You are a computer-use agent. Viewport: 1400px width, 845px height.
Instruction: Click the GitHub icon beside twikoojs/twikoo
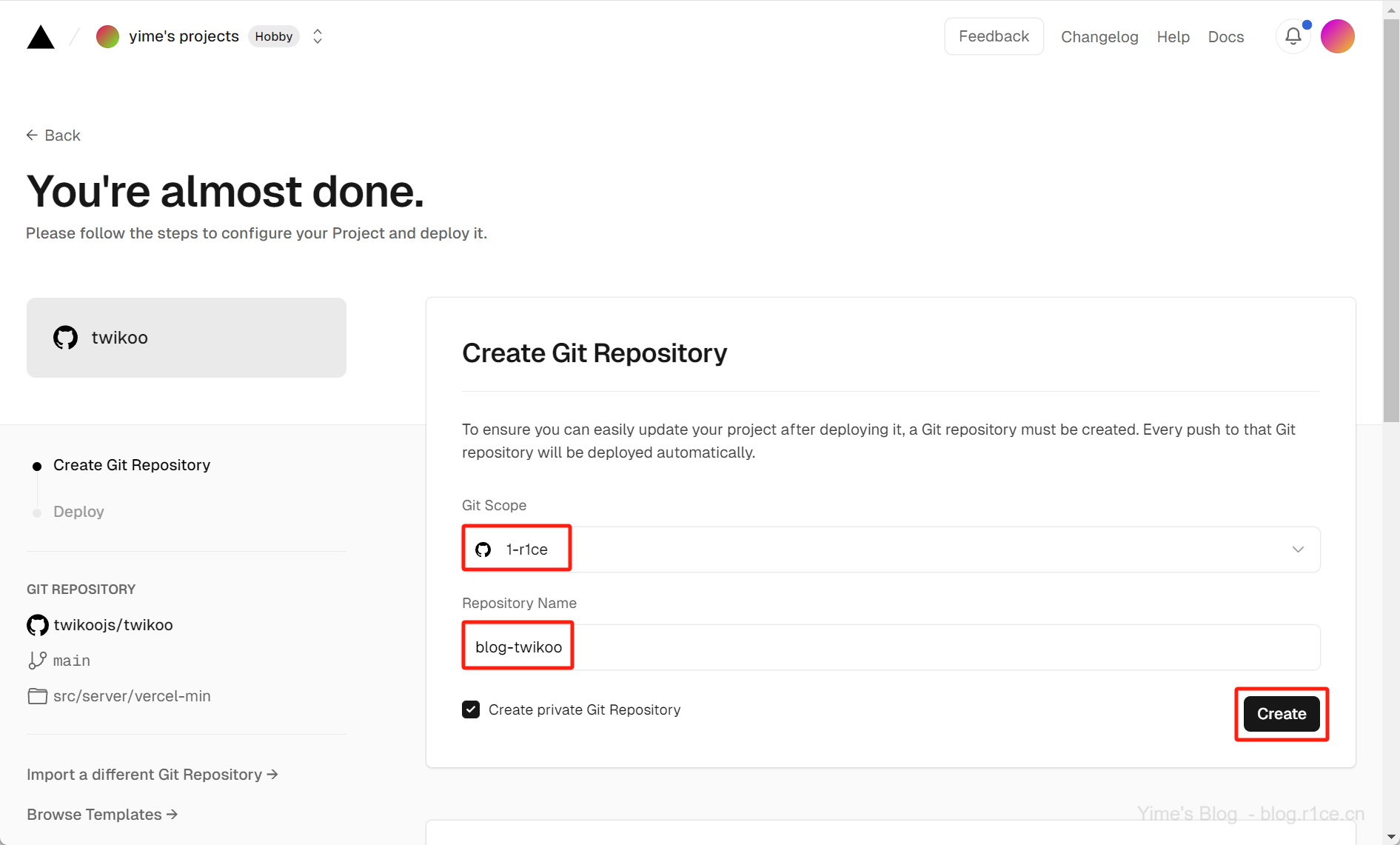[x=38, y=625]
